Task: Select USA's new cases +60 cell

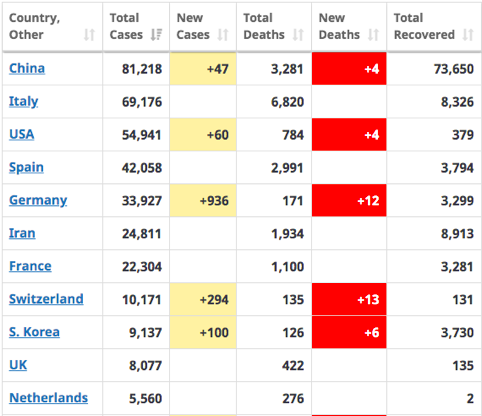Action: click(x=203, y=134)
